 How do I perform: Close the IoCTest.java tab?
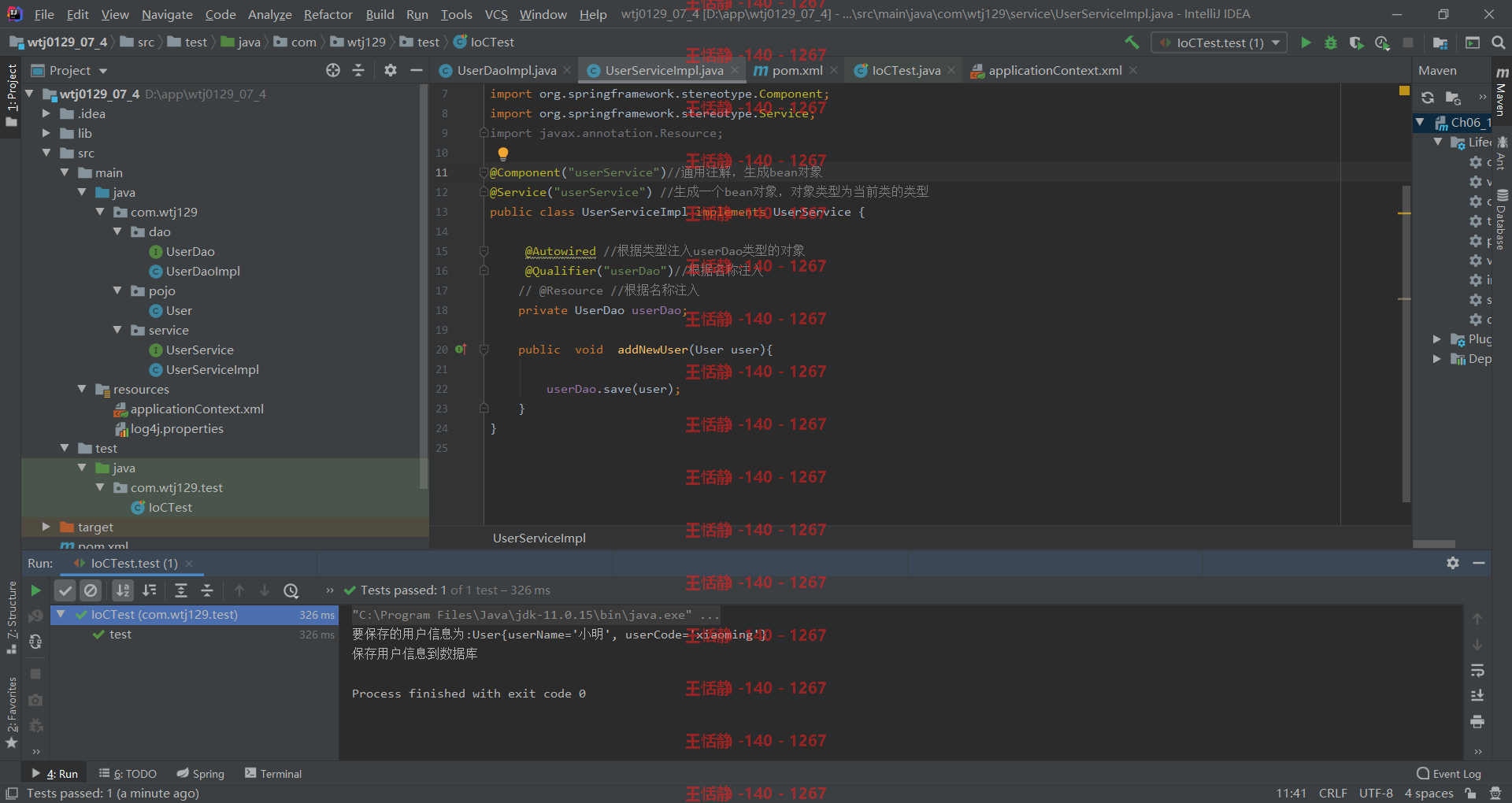tap(951, 71)
